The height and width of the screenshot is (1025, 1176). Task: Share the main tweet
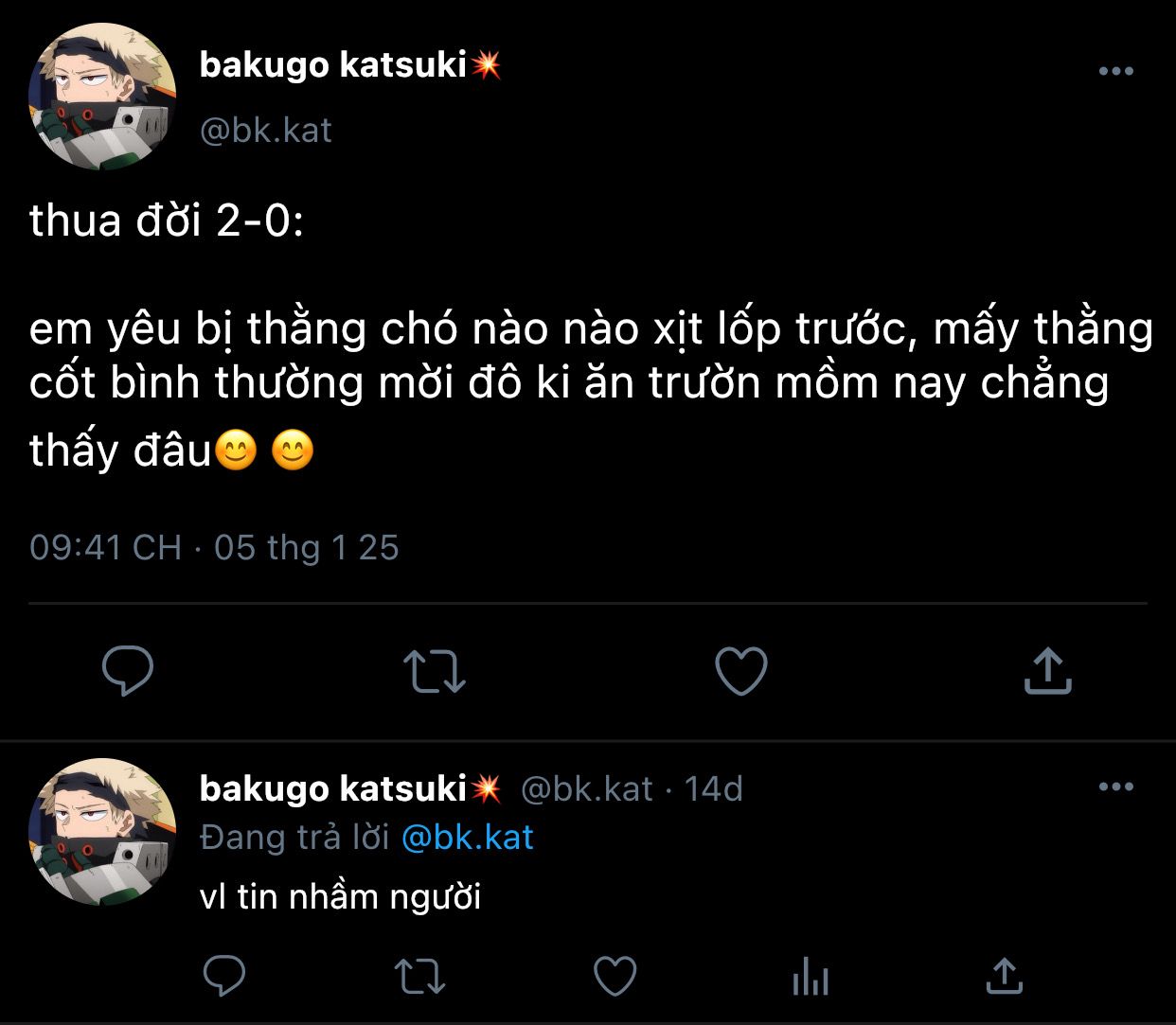coord(1048,670)
